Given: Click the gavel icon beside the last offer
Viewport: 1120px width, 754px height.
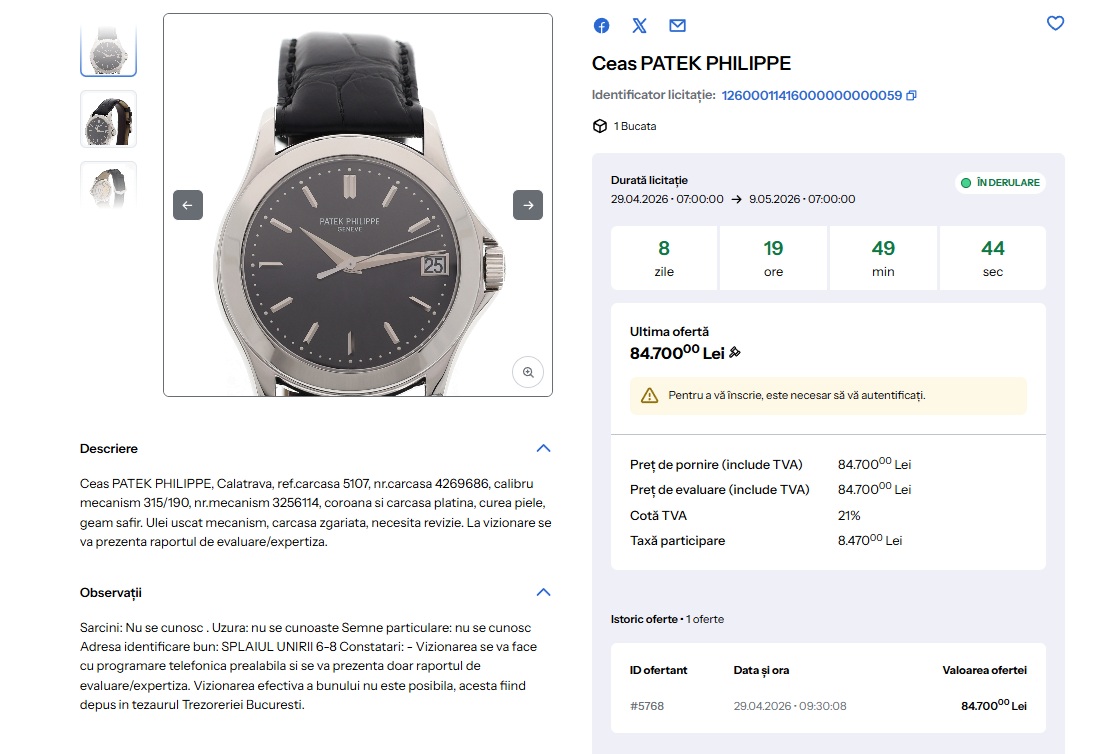Looking at the screenshot, I should point(735,353).
